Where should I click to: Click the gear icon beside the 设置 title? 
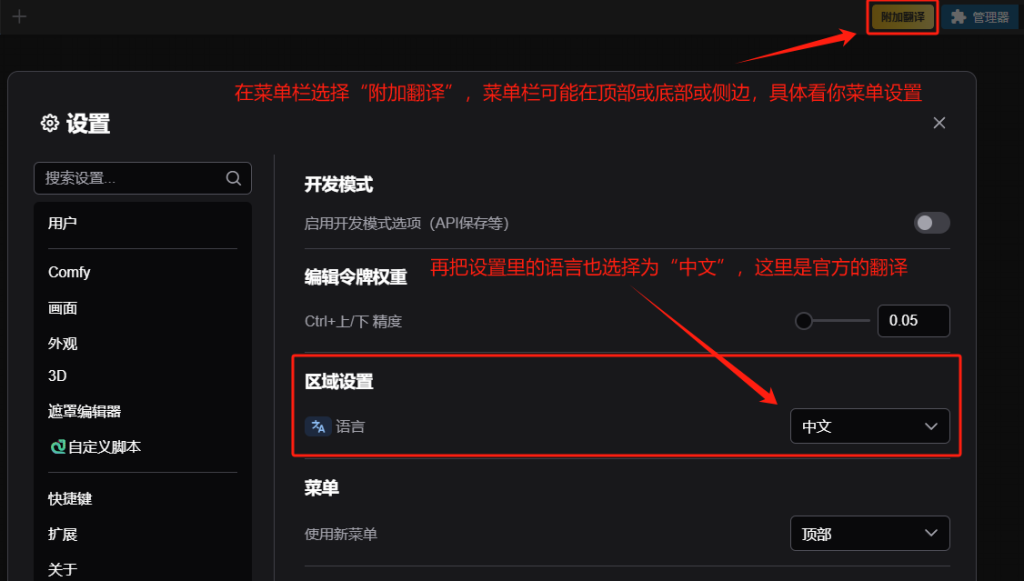click(x=50, y=123)
